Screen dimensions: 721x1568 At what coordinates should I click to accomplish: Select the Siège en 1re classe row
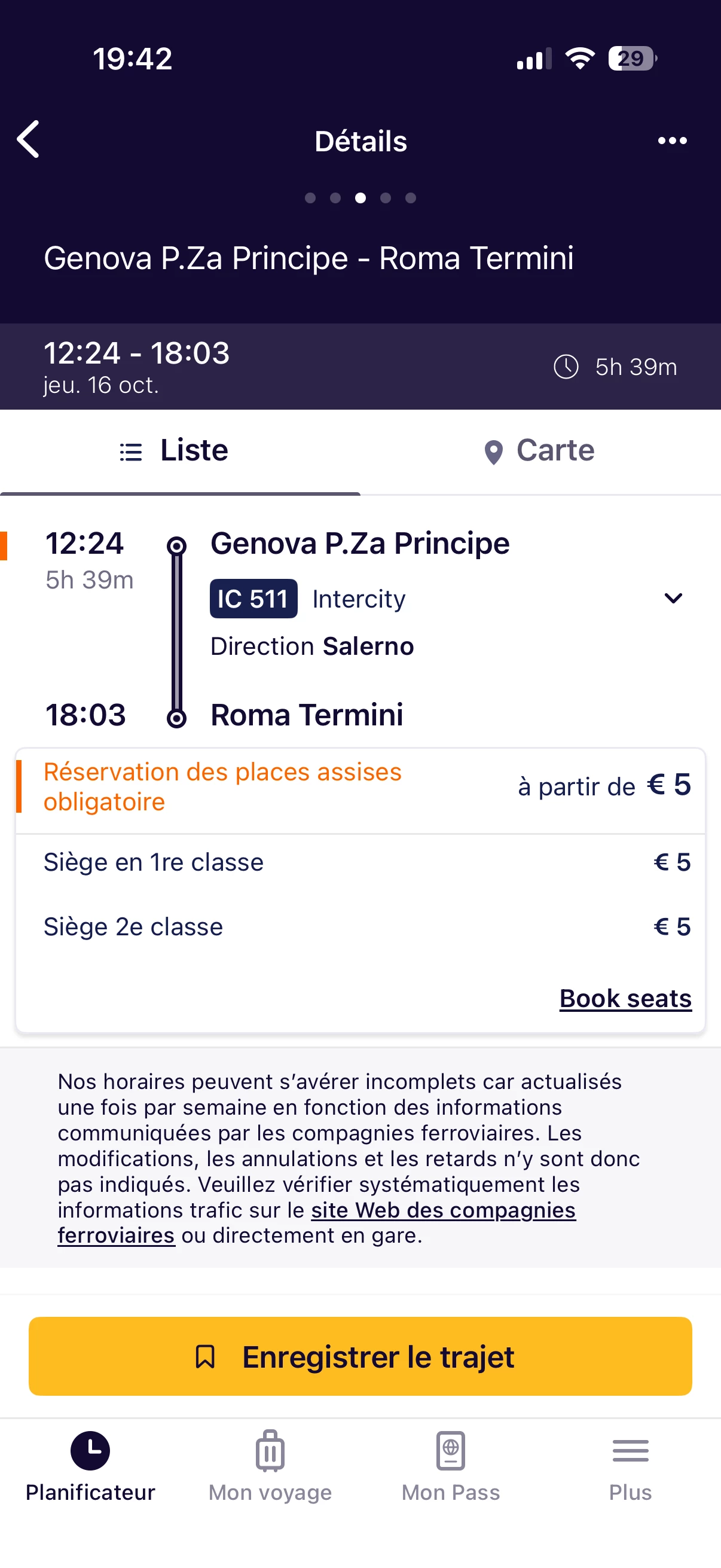click(360, 862)
